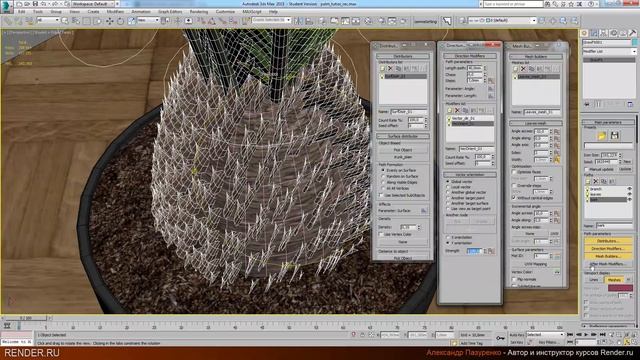Image resolution: width=640 pixels, height=360 pixels.
Task: Open the Motion command panel tab
Action: pyautogui.click(x=613, y=33)
